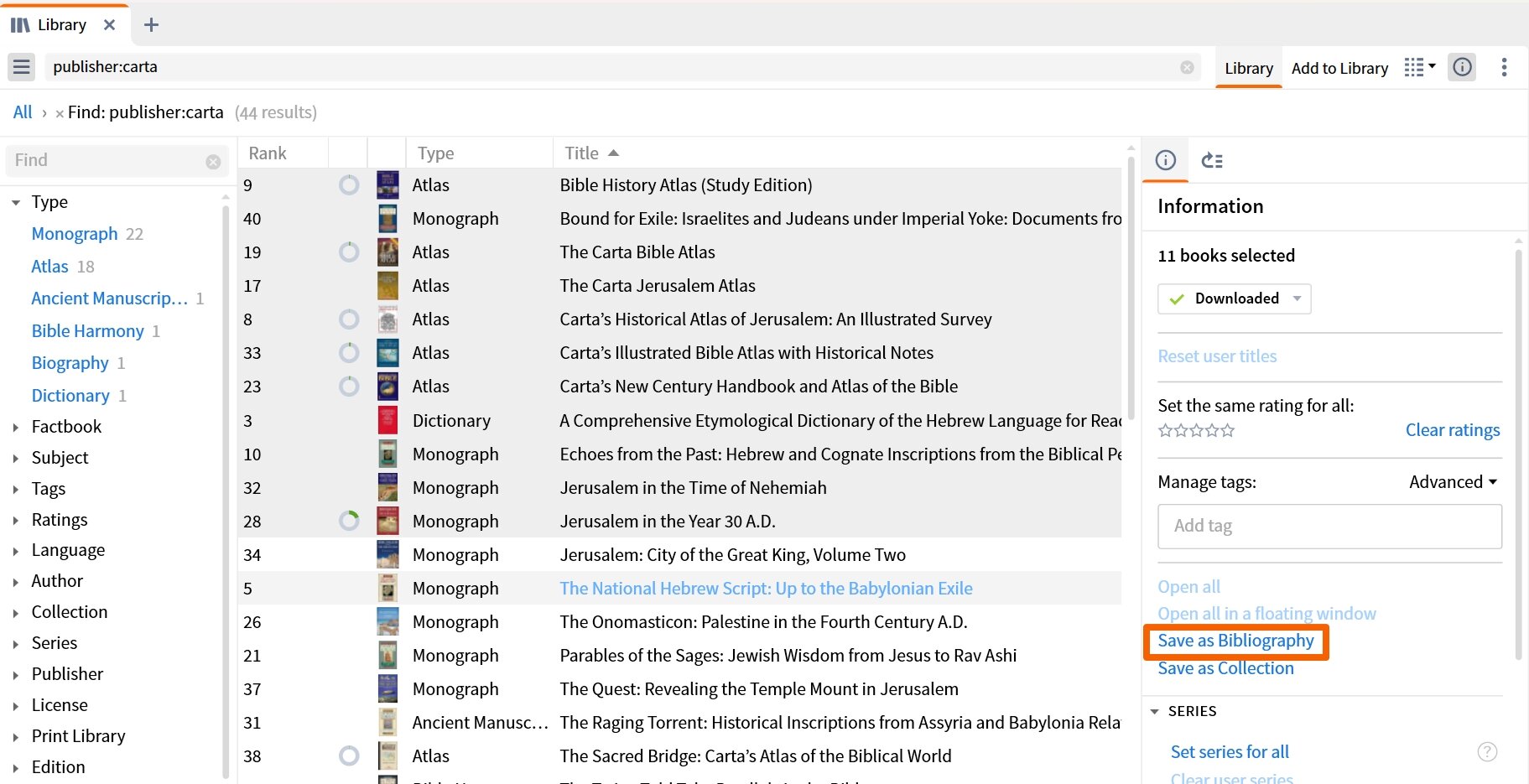The image size is (1529, 784).
Task: Click the Comprehensive Etymological Dictionary cover icon
Action: coord(387,421)
